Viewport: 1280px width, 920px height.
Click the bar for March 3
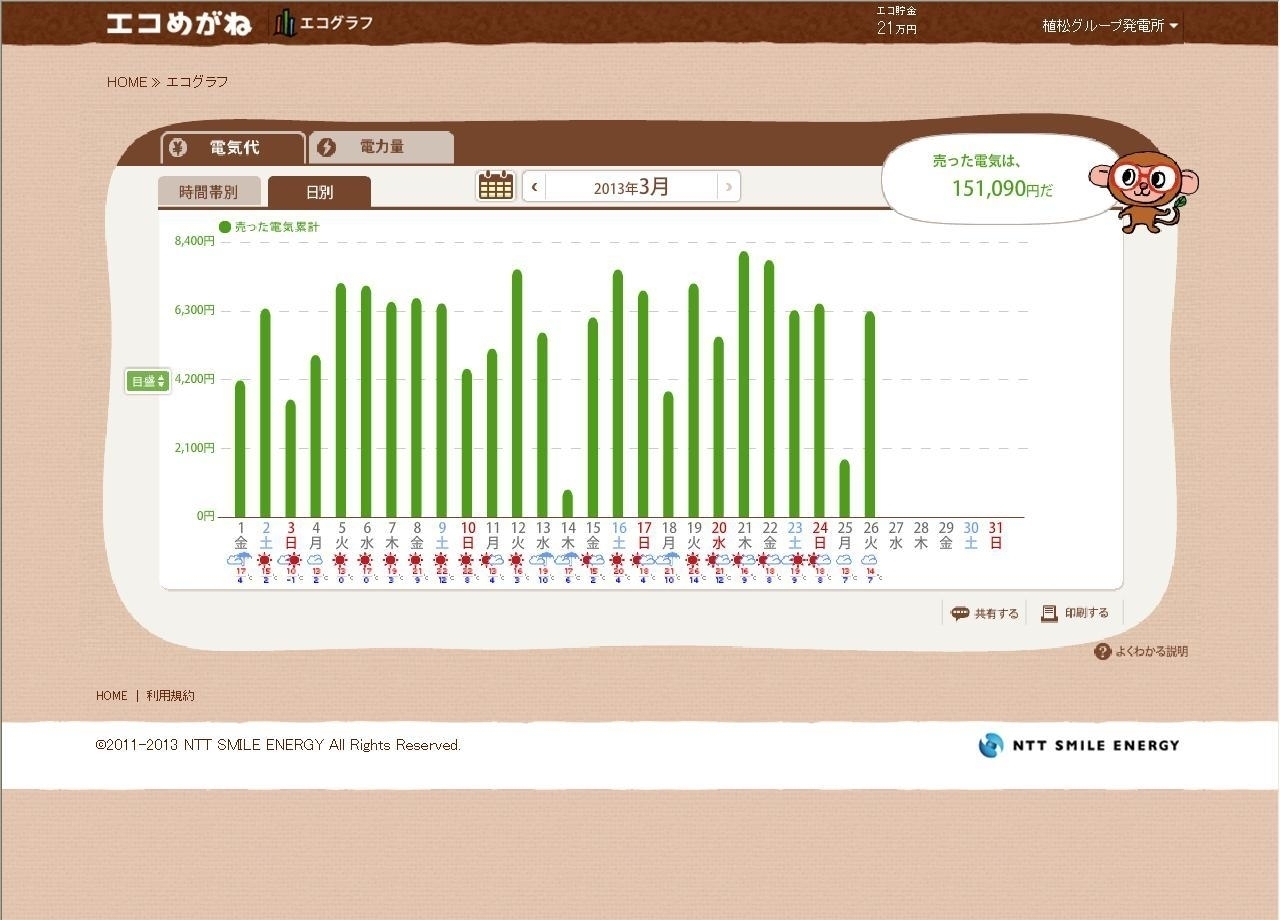[x=290, y=459]
